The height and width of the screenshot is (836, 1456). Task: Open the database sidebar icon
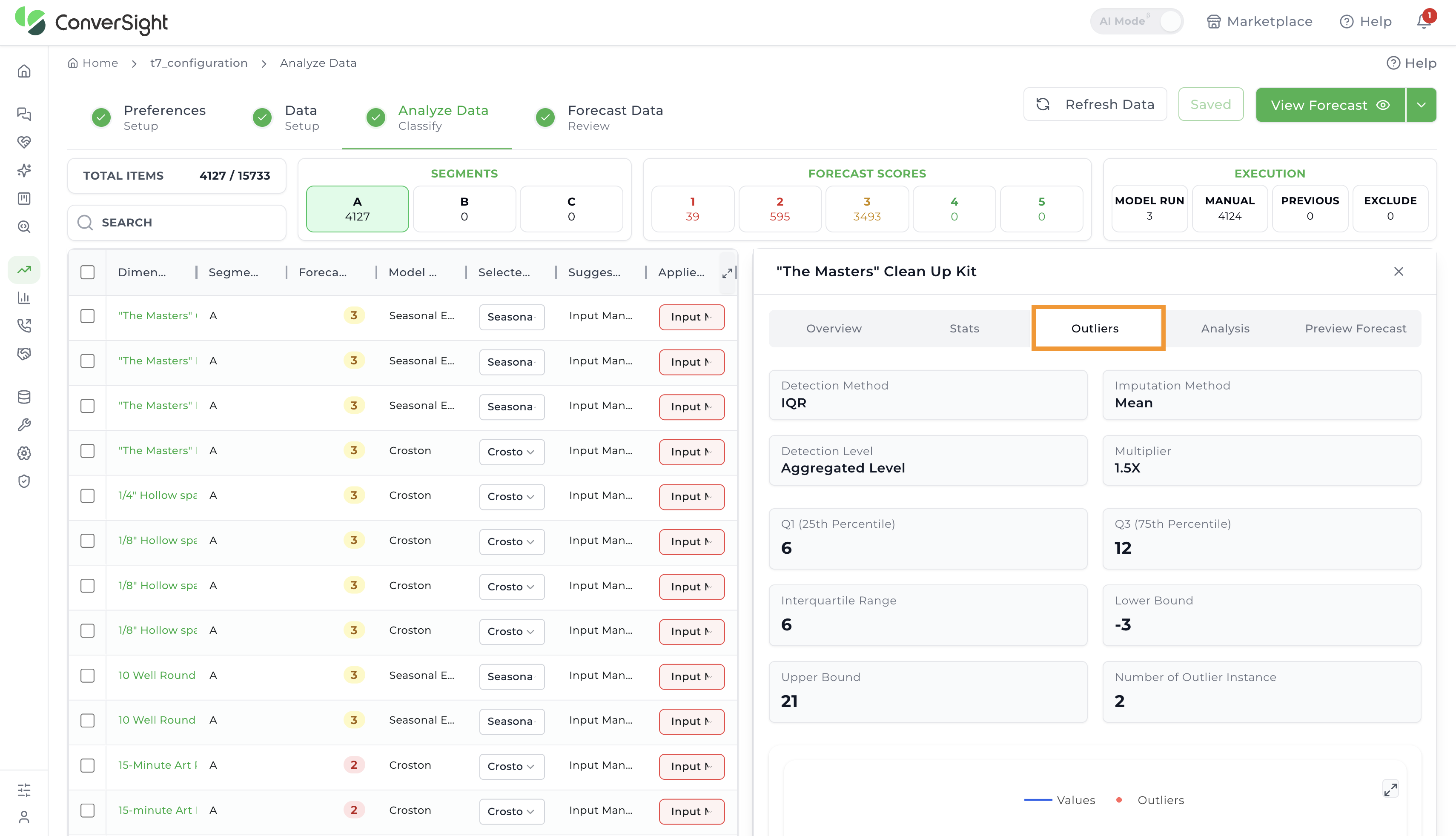coord(24,397)
